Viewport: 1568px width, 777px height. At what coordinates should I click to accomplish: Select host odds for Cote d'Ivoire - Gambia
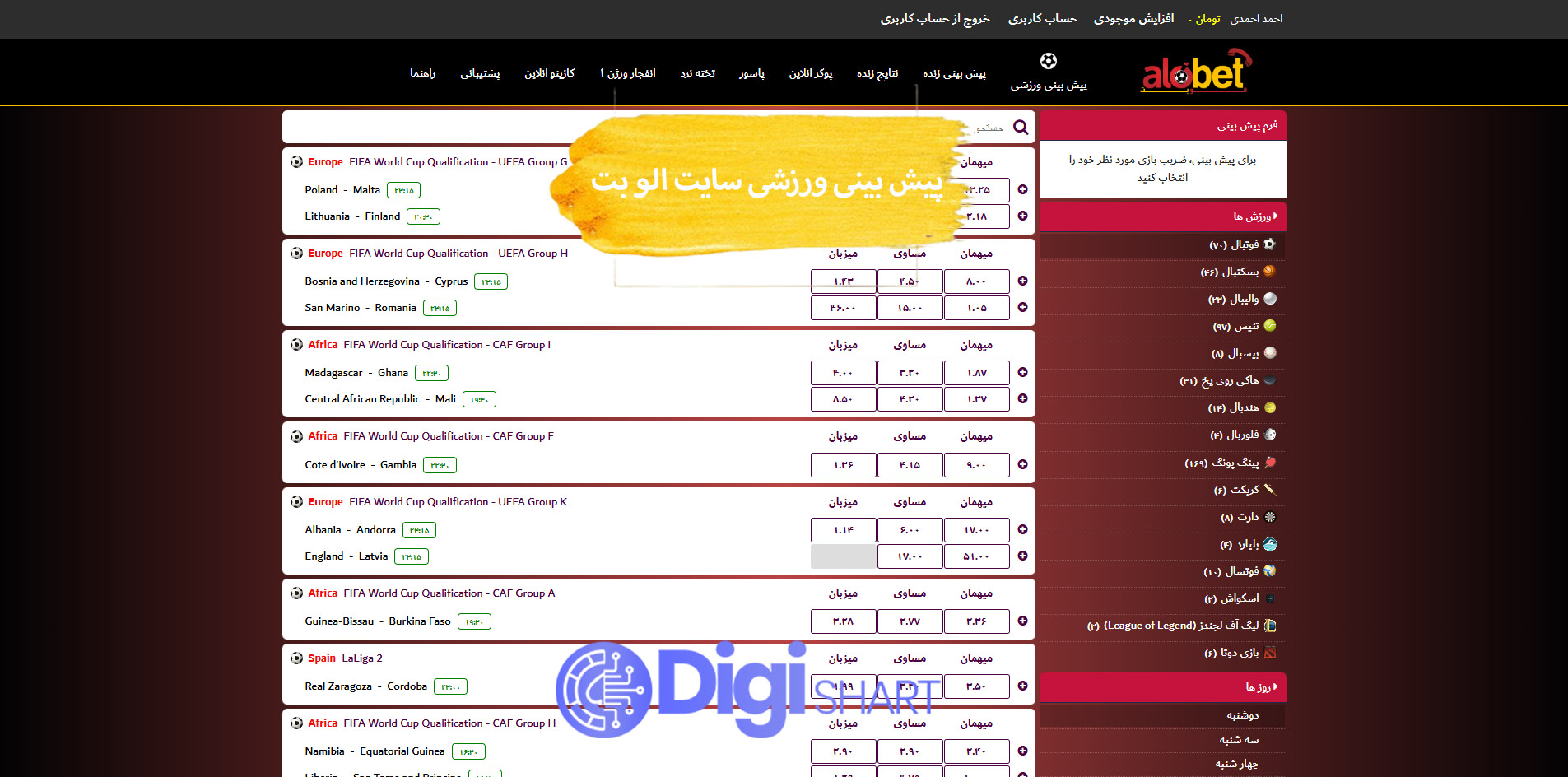[x=843, y=465]
